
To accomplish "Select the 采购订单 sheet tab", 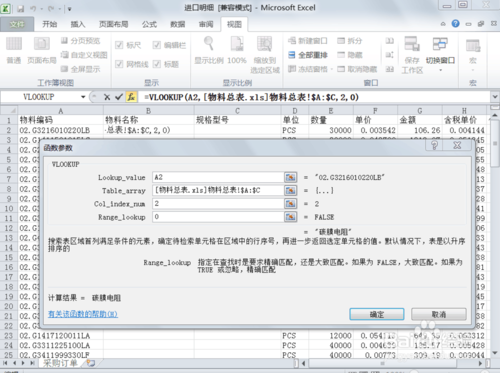I will [60, 363].
